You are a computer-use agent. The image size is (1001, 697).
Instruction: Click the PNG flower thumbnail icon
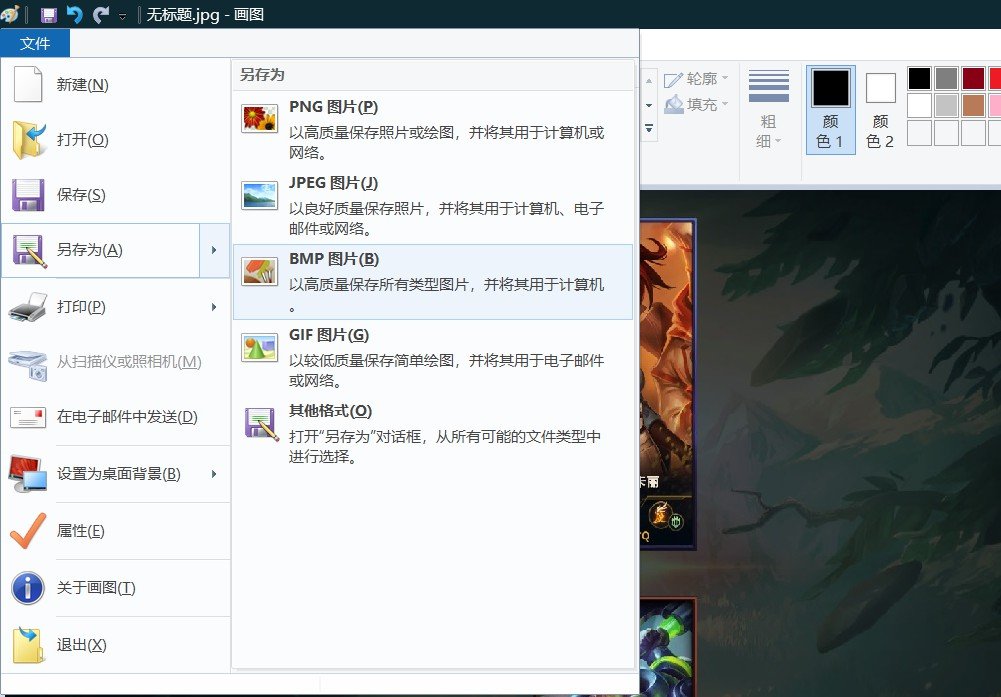pos(259,119)
